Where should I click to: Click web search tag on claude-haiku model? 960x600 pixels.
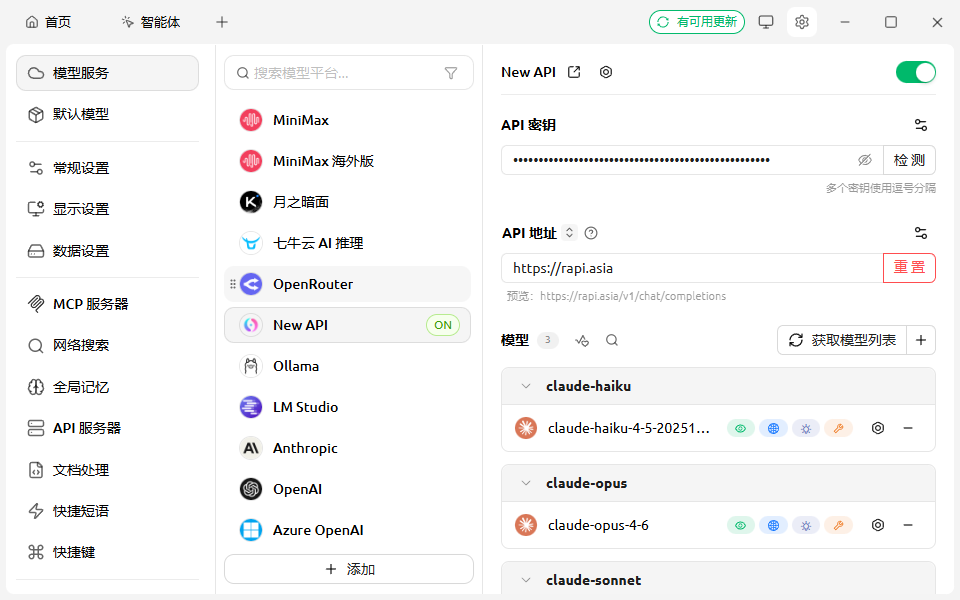773,429
